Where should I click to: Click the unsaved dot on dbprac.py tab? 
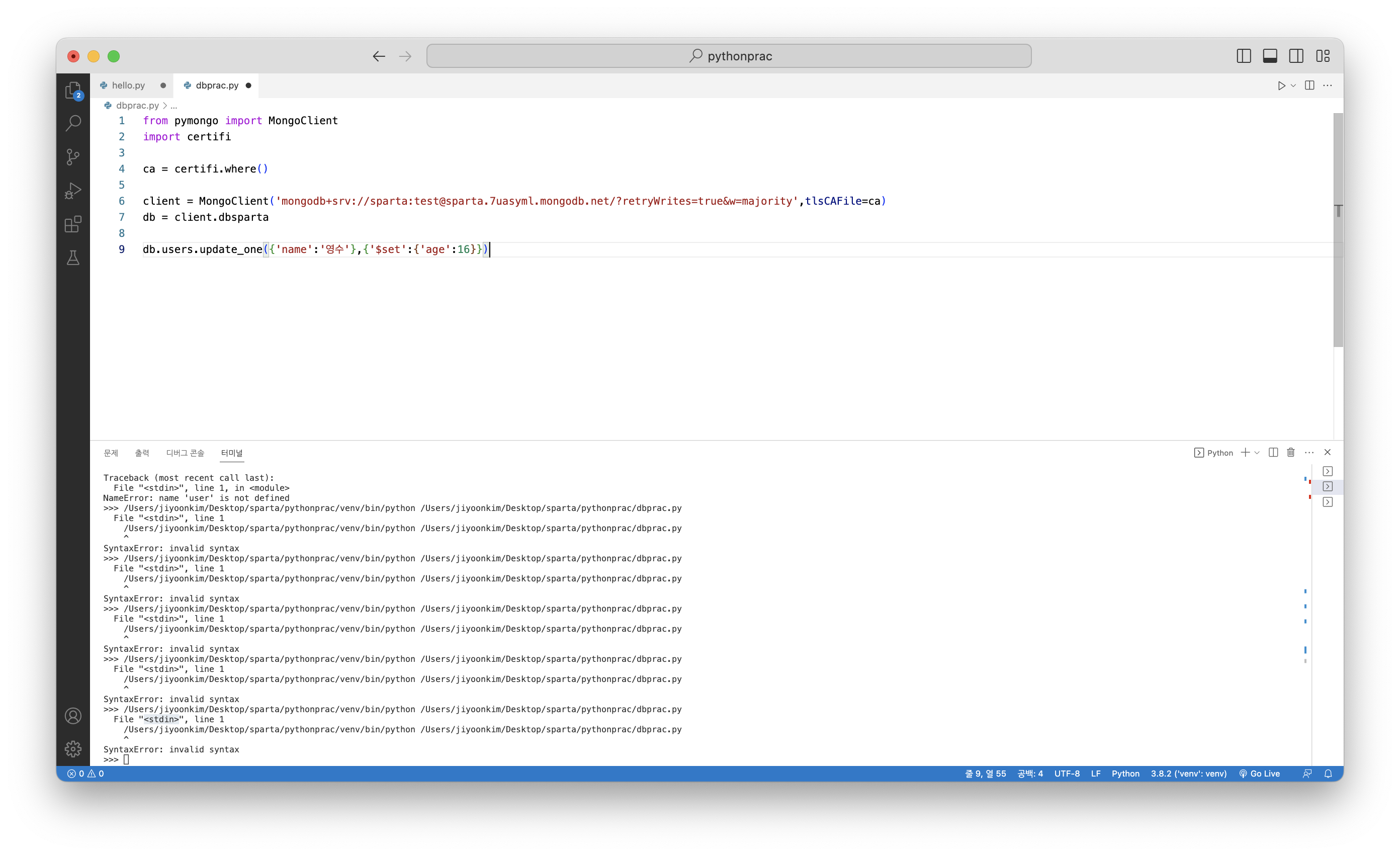point(248,85)
